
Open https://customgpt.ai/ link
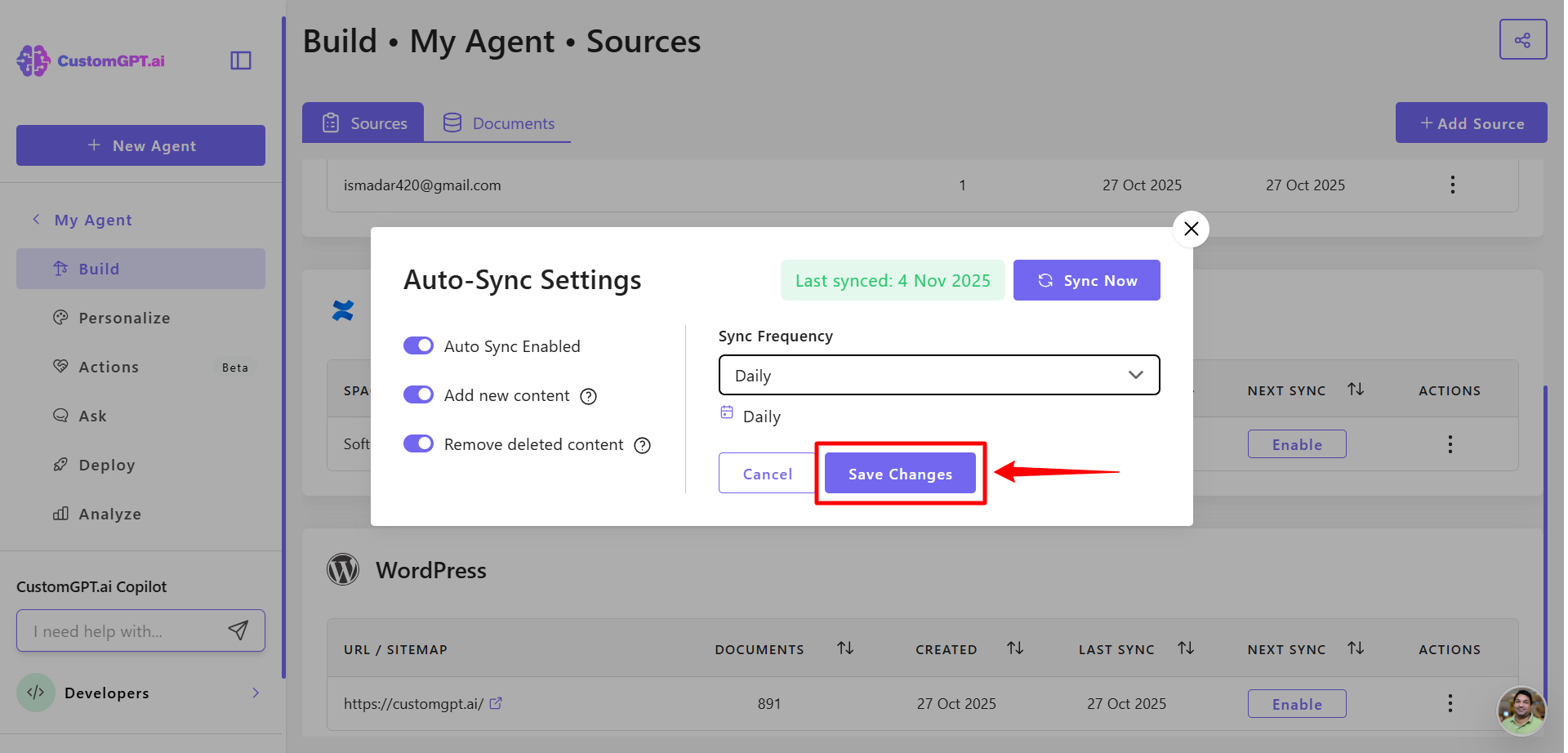[413, 703]
